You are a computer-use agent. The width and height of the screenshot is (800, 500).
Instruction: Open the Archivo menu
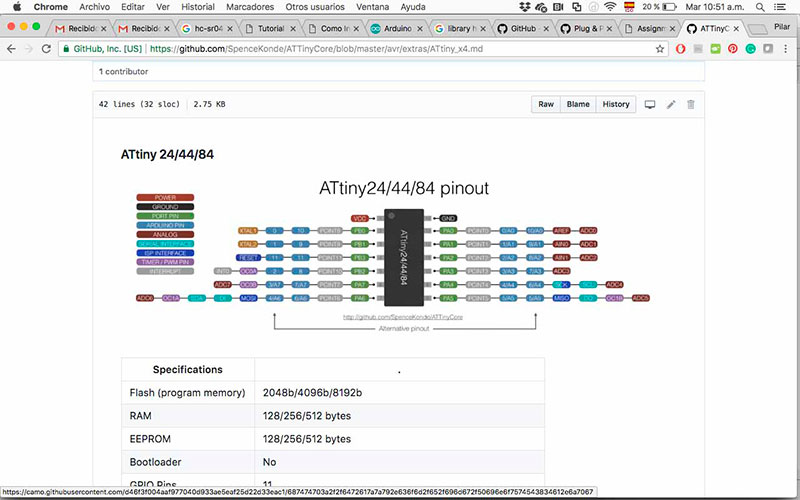(x=94, y=7)
